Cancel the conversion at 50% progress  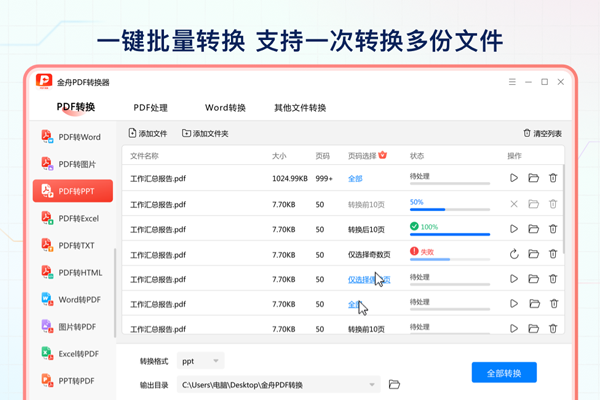pyautogui.click(x=514, y=204)
